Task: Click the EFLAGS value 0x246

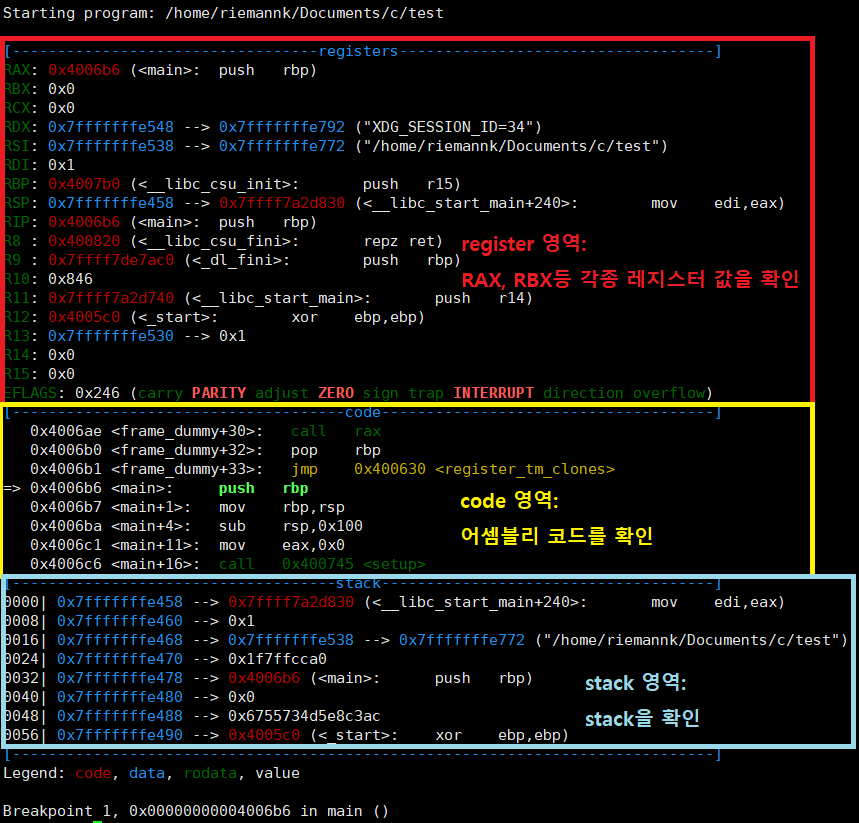Action: (x=97, y=393)
